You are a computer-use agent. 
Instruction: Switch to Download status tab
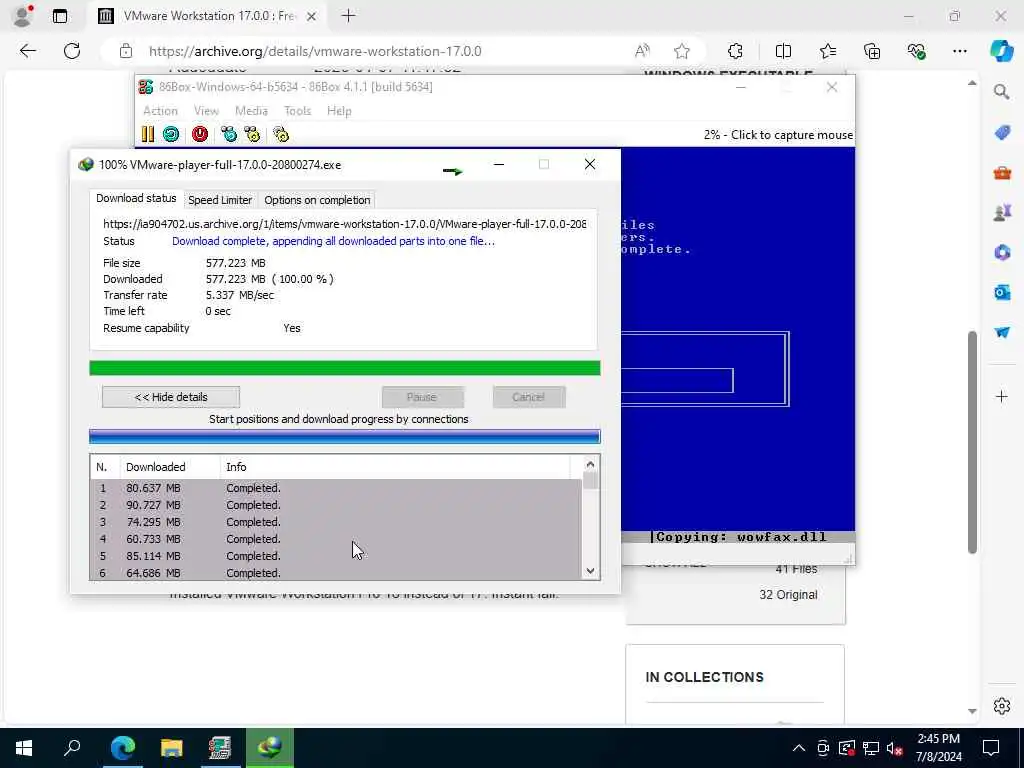point(136,199)
